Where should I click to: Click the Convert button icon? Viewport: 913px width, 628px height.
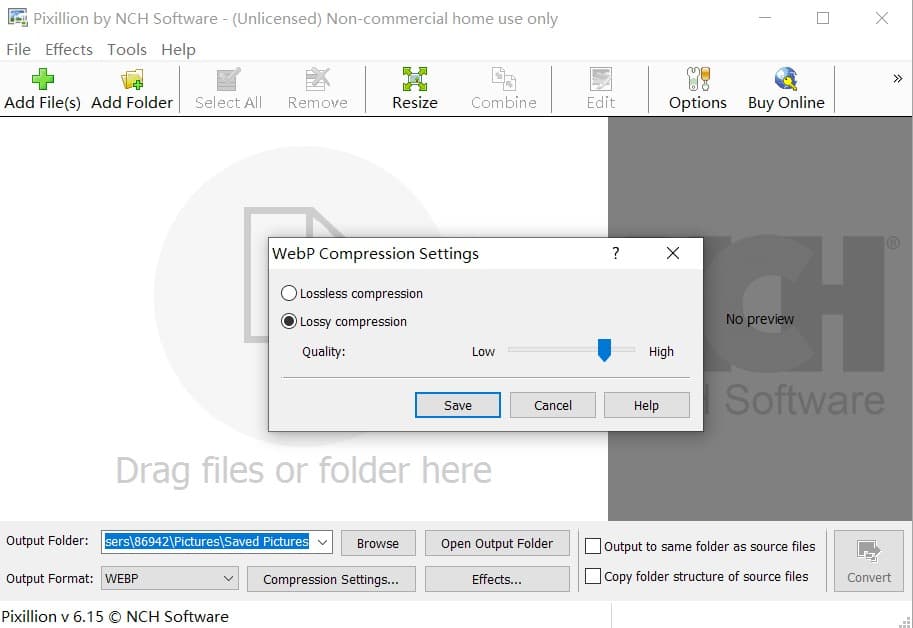point(868,551)
